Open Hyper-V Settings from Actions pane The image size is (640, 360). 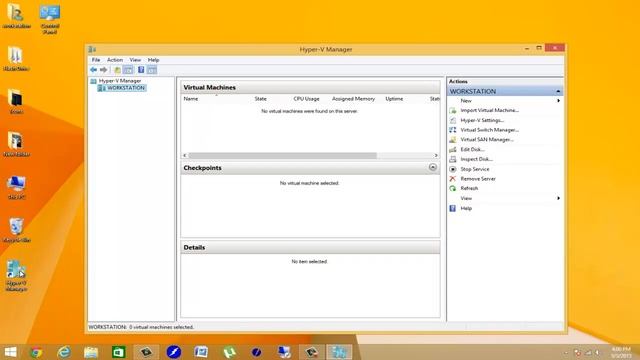pyautogui.click(x=482, y=120)
